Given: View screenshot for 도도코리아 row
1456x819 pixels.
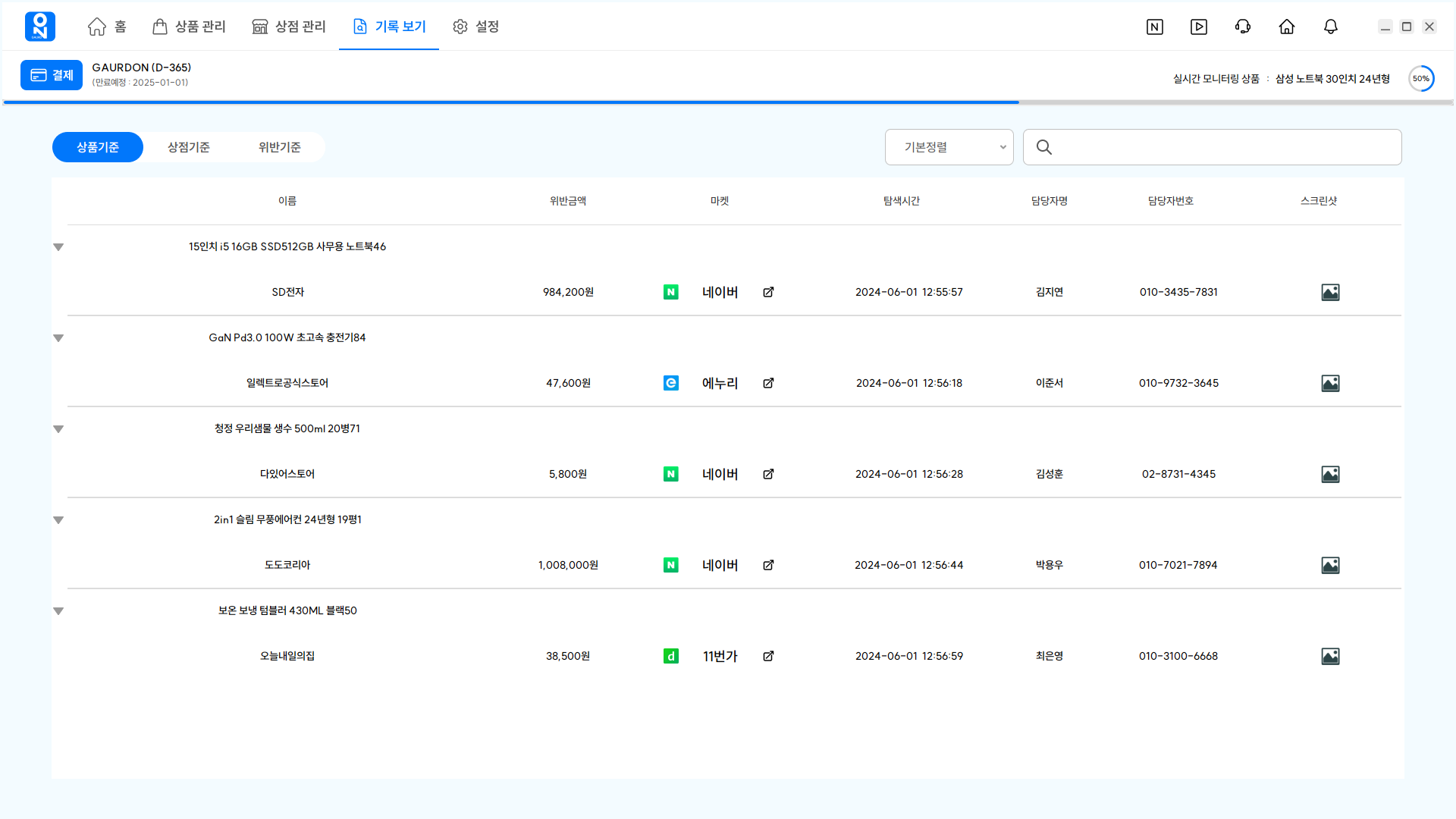Looking at the screenshot, I should coord(1330,566).
